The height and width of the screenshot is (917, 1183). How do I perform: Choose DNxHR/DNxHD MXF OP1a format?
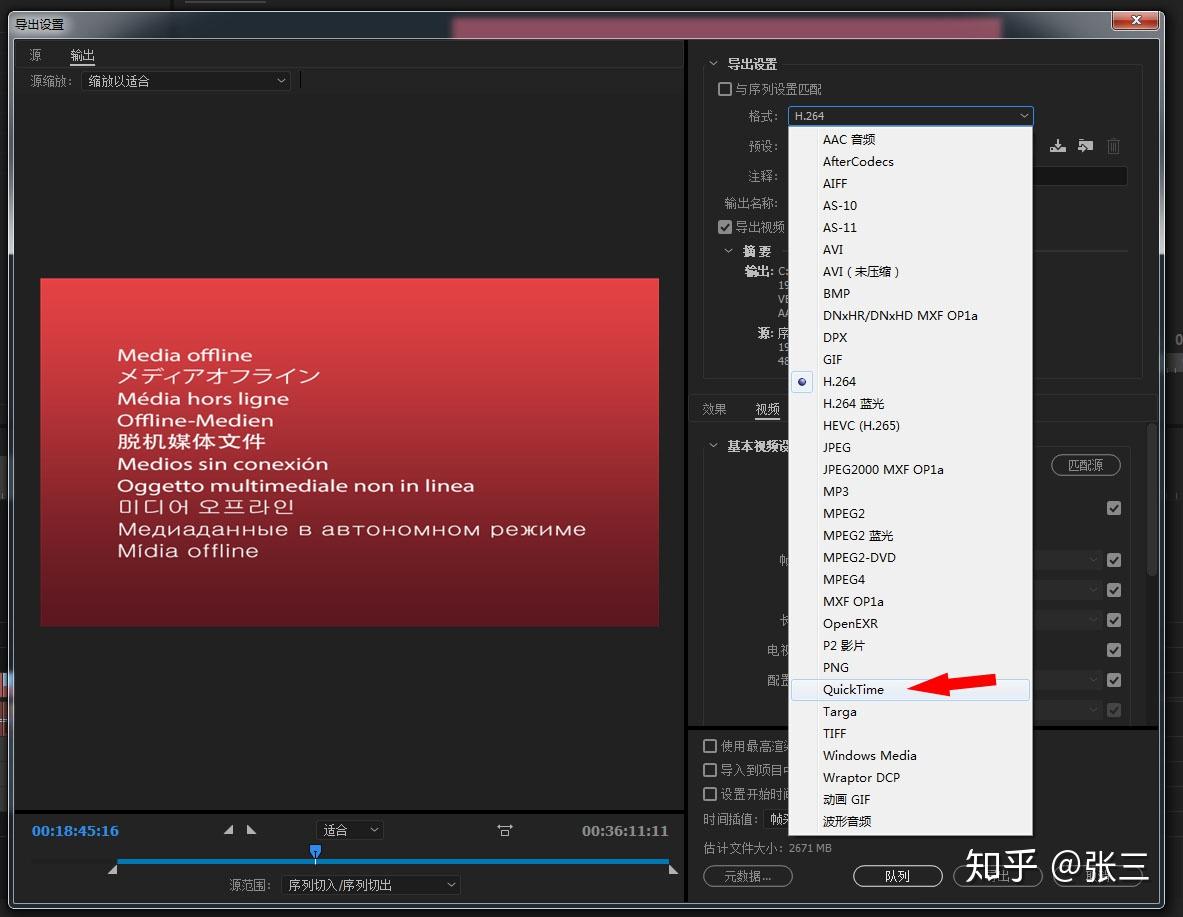point(911,315)
